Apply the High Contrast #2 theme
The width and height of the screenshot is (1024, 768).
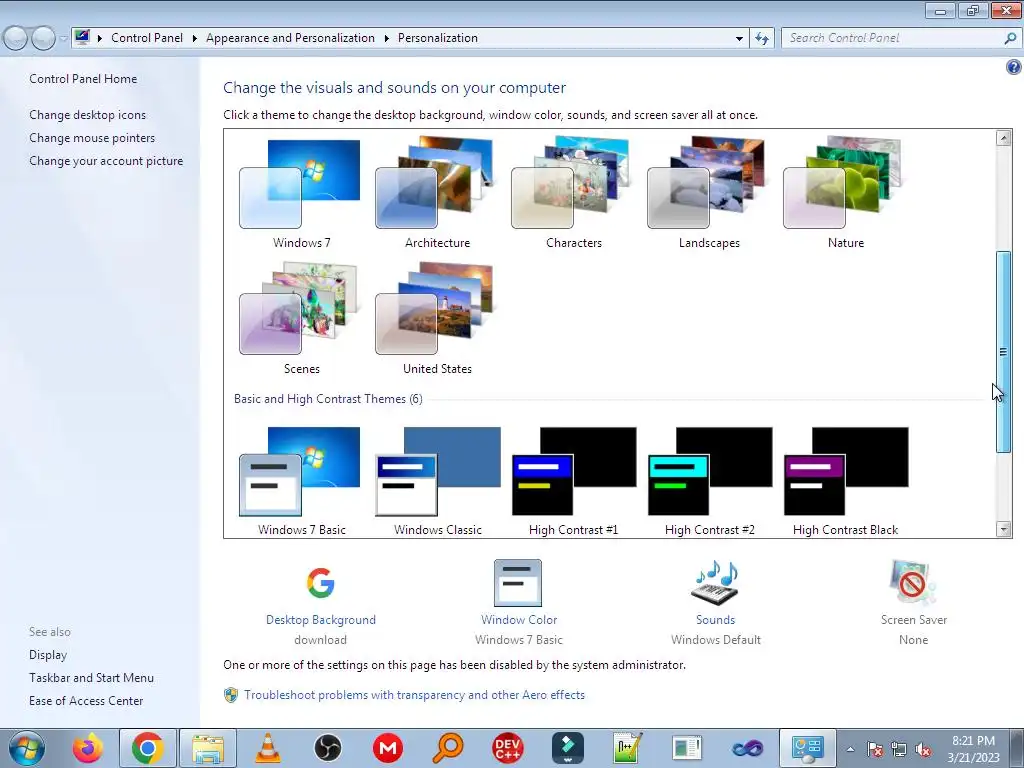(x=709, y=481)
